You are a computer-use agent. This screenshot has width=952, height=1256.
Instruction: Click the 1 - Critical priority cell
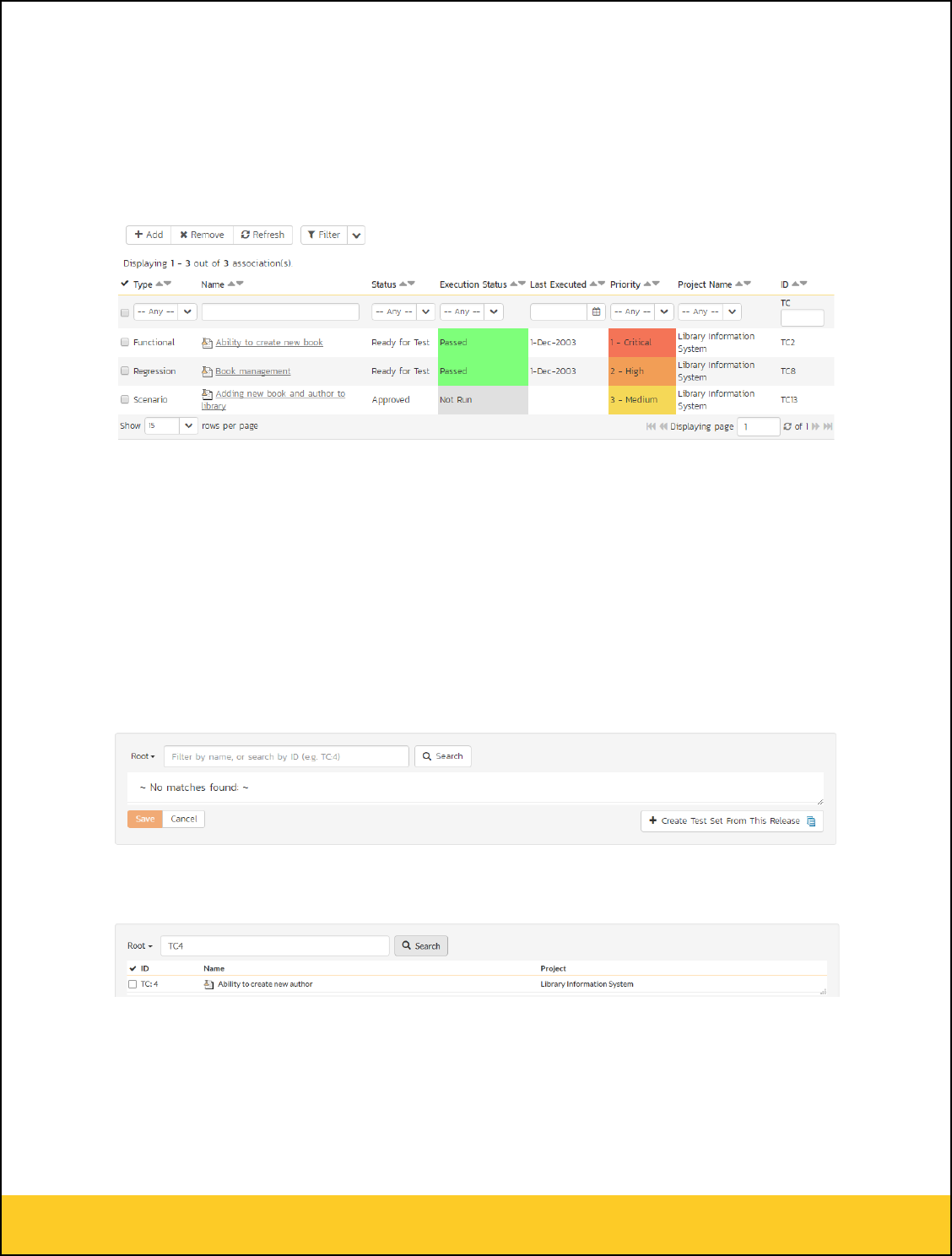642,343
